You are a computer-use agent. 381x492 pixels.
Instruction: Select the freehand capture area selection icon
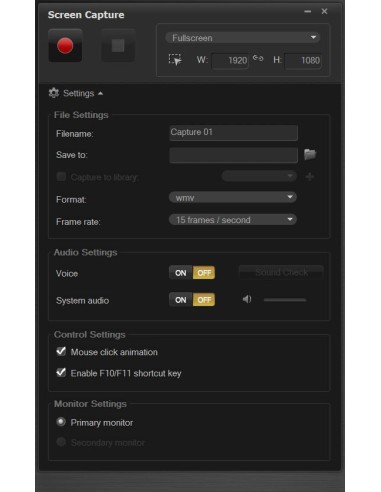[x=175, y=60]
